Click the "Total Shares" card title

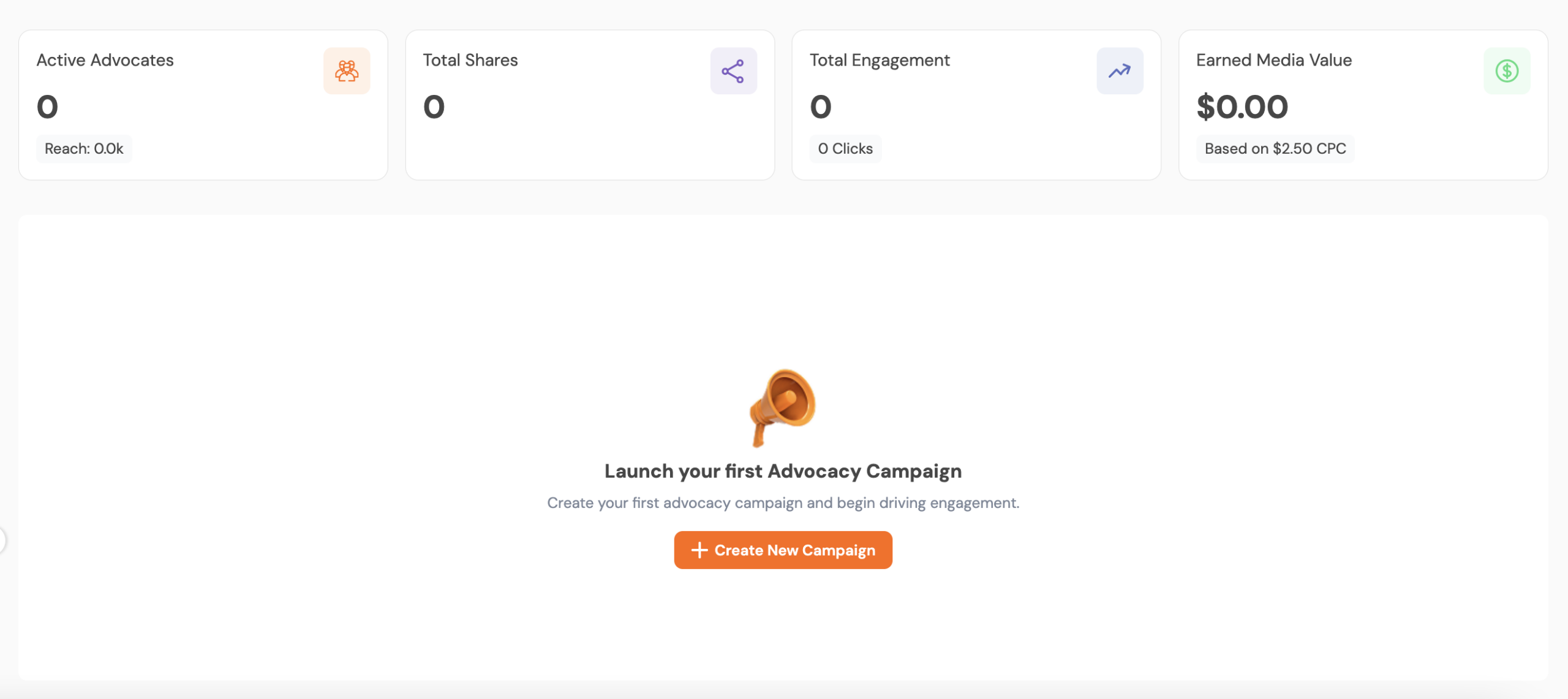click(470, 60)
